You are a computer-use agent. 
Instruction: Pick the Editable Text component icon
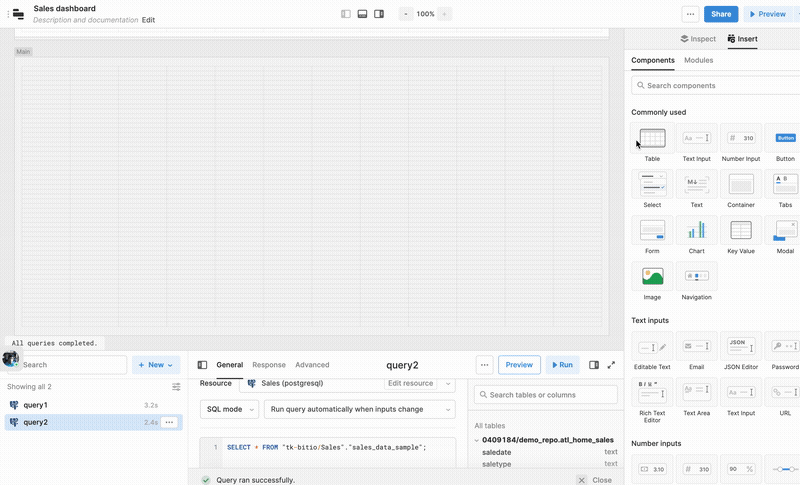click(x=652, y=347)
